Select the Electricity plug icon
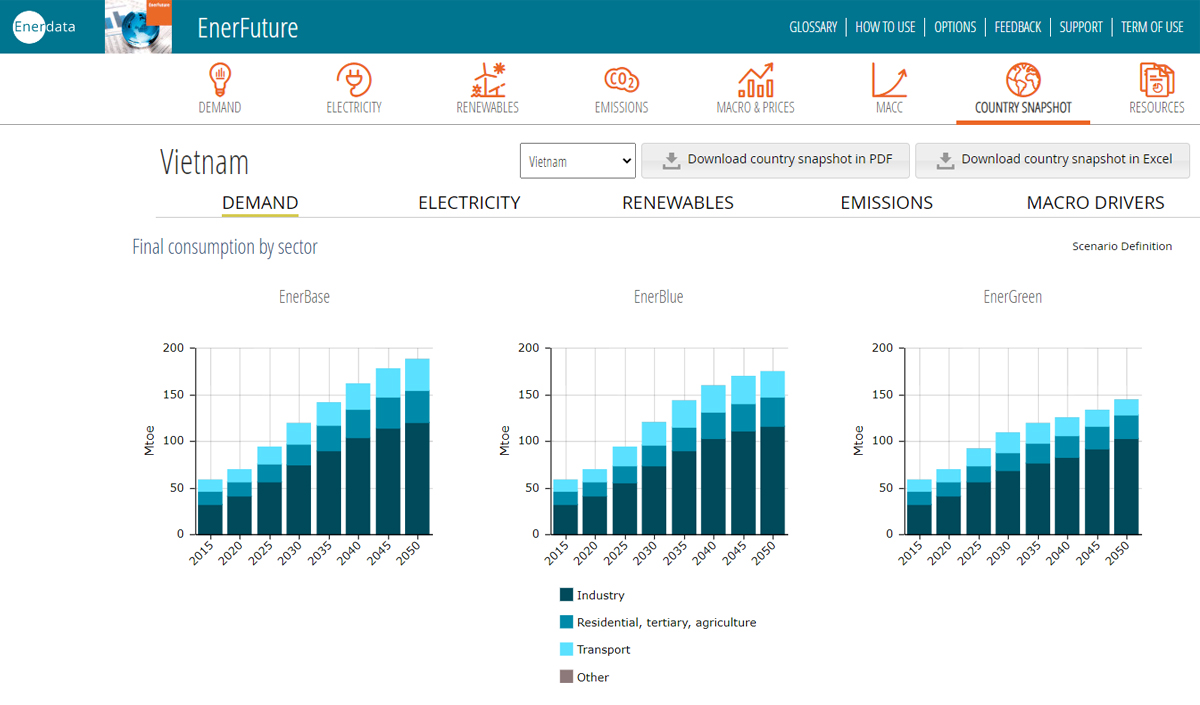This screenshot has height=705, width=1200. point(353,80)
